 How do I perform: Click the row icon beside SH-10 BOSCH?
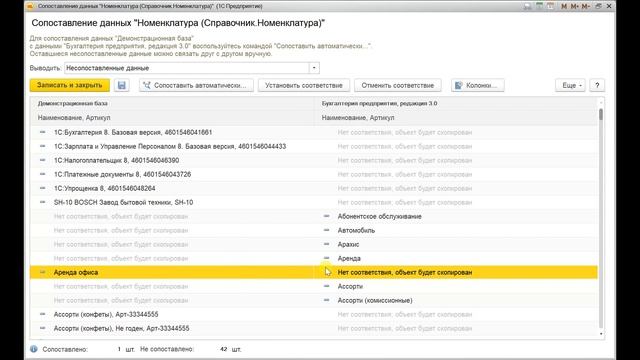[42, 202]
